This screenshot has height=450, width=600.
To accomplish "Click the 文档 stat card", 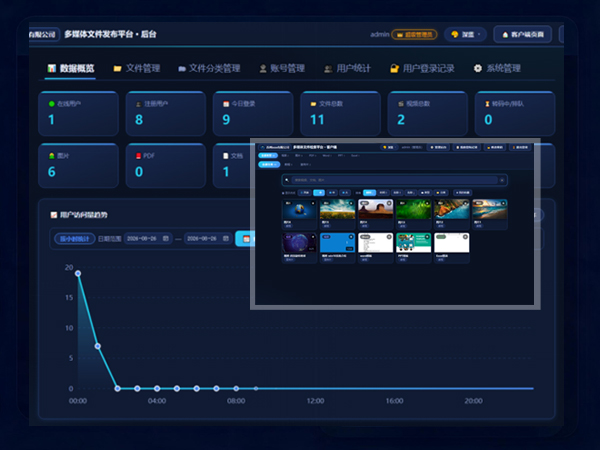I will coord(232,166).
